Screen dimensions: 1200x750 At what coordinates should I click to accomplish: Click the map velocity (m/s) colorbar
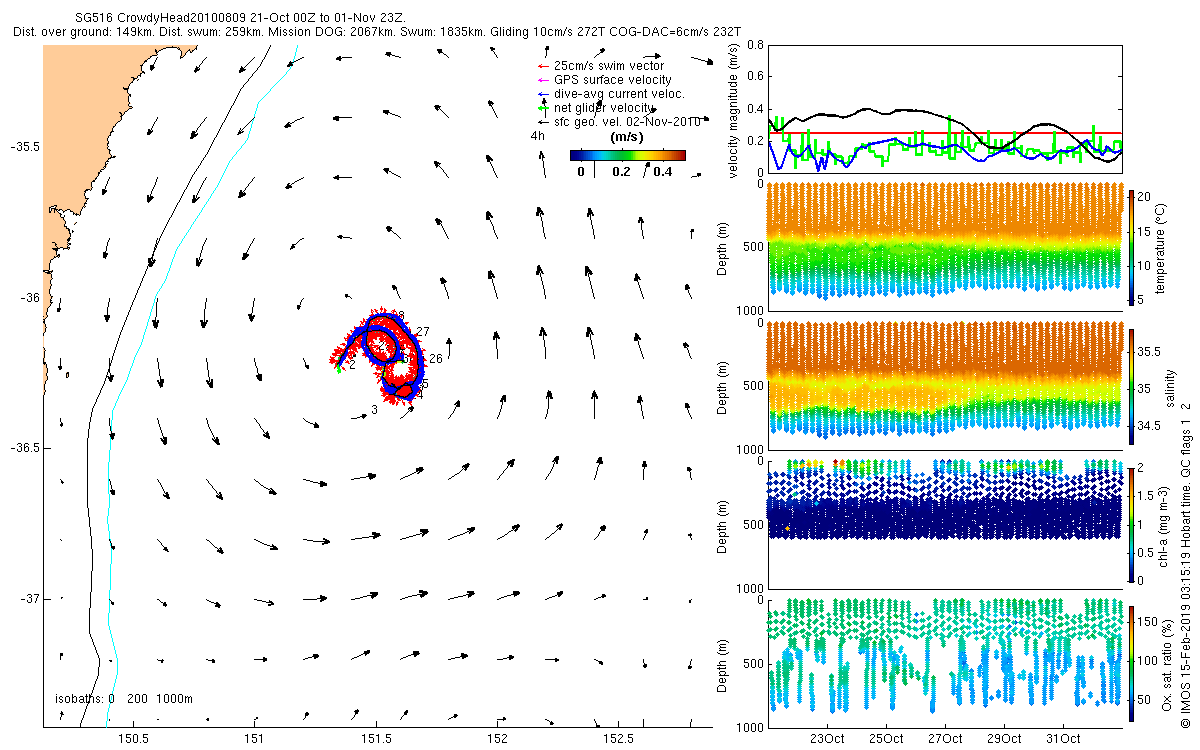point(628,155)
